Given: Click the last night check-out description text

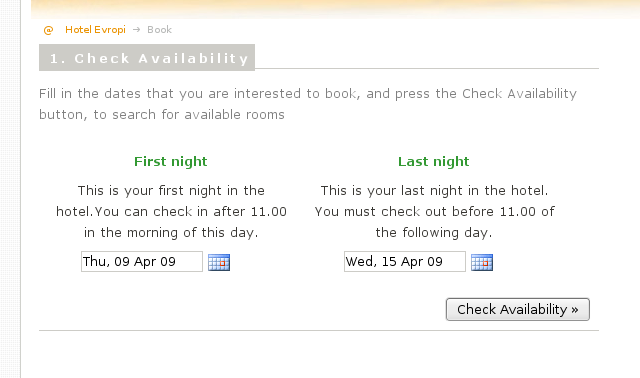Looking at the screenshot, I should coord(434,211).
